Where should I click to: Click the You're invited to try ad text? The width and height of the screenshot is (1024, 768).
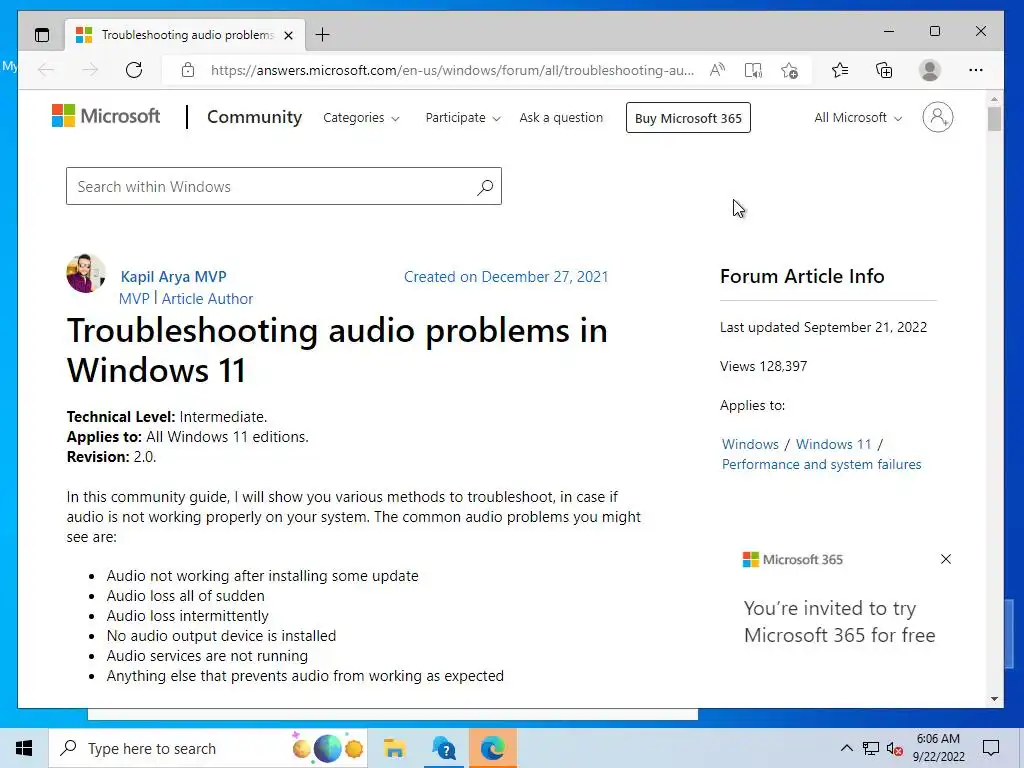[x=840, y=621]
